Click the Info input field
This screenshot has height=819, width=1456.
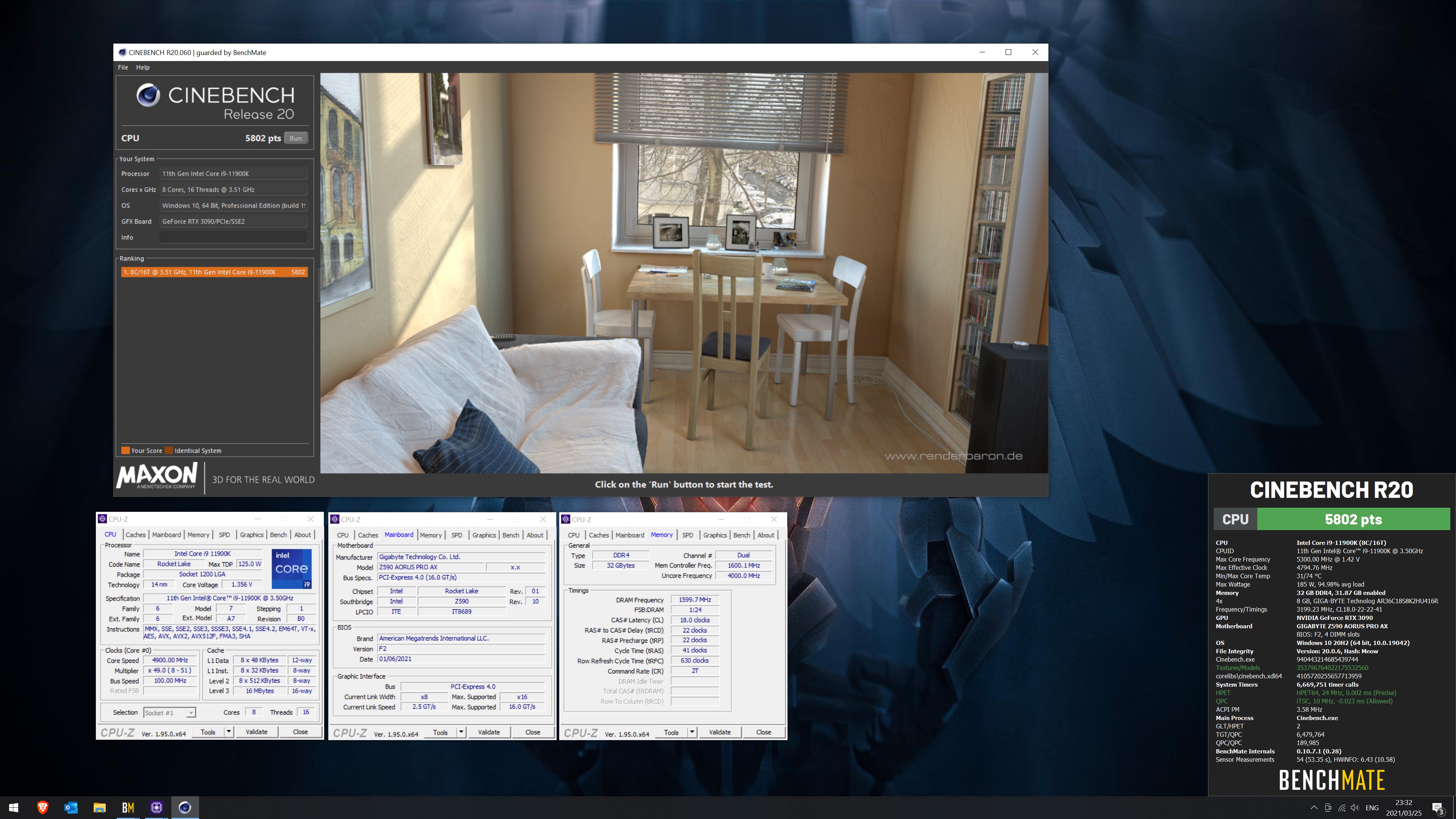point(234,237)
